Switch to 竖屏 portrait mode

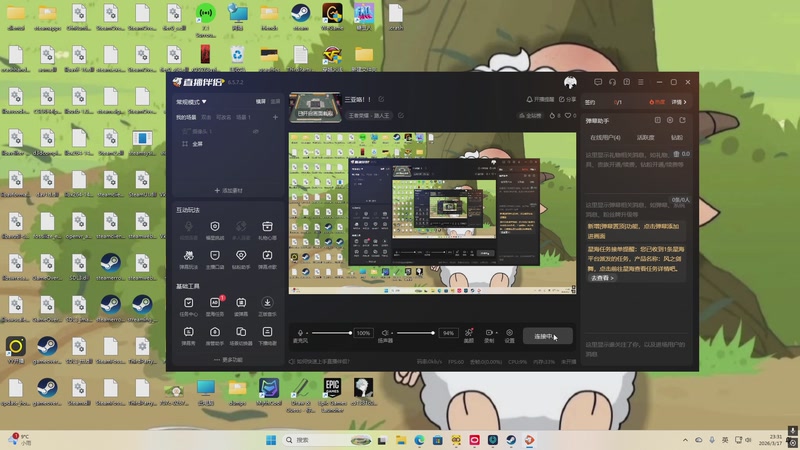click(x=276, y=102)
